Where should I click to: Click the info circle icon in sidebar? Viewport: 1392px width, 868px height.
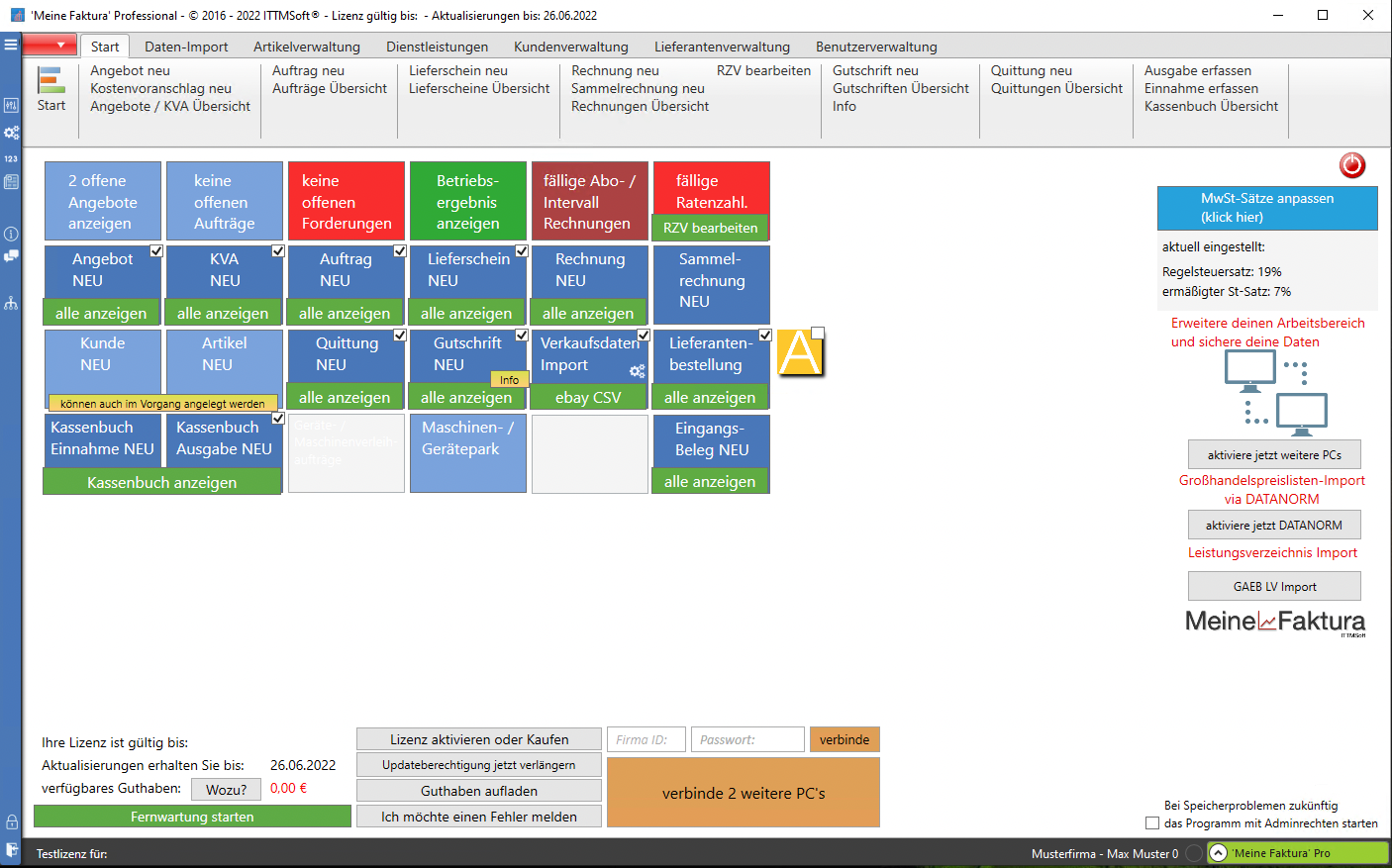tap(11, 234)
